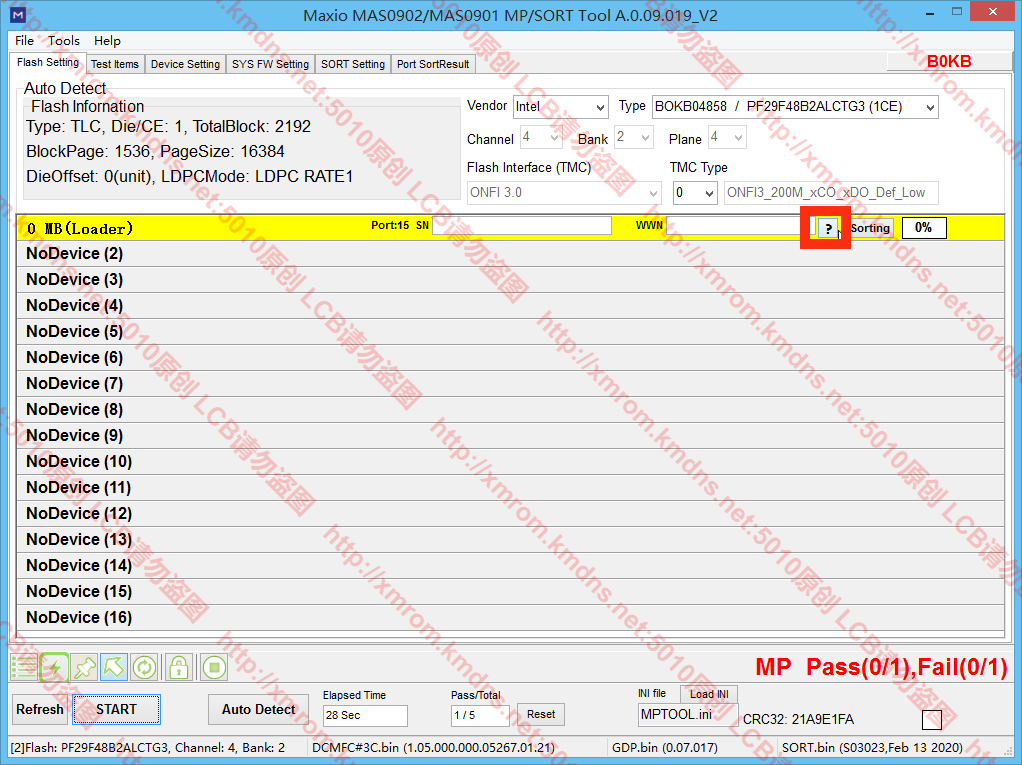1022x765 pixels.
Task: Open the TMC Type dropdown set to 0
Action: pyautogui.click(x=695, y=193)
